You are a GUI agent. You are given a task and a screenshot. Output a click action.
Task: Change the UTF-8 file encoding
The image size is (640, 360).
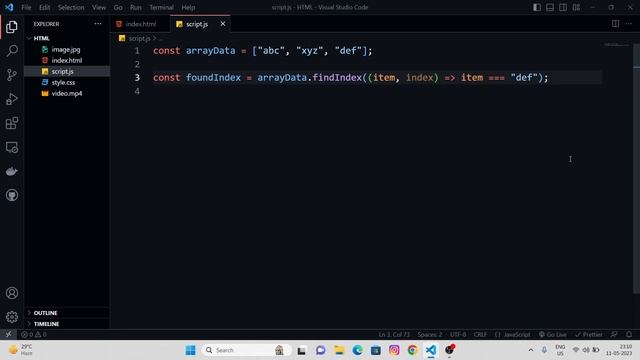[458, 334]
